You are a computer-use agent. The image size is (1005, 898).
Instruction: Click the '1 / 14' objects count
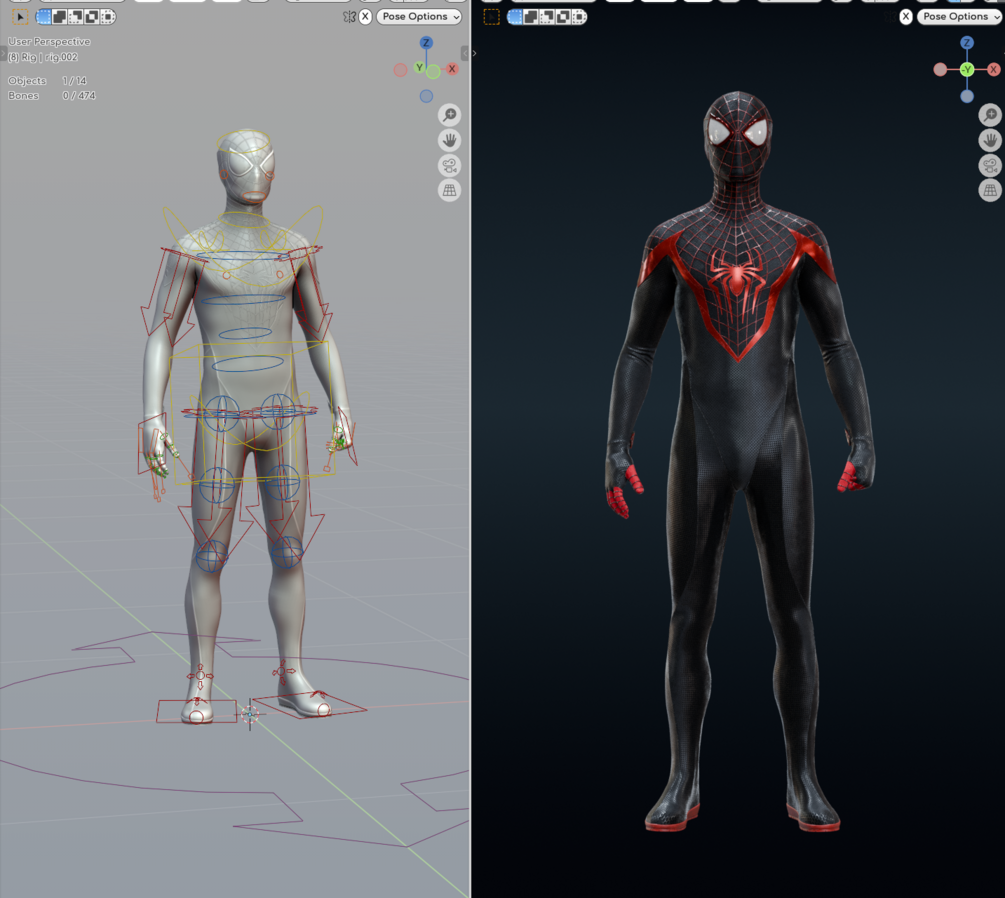click(74, 81)
